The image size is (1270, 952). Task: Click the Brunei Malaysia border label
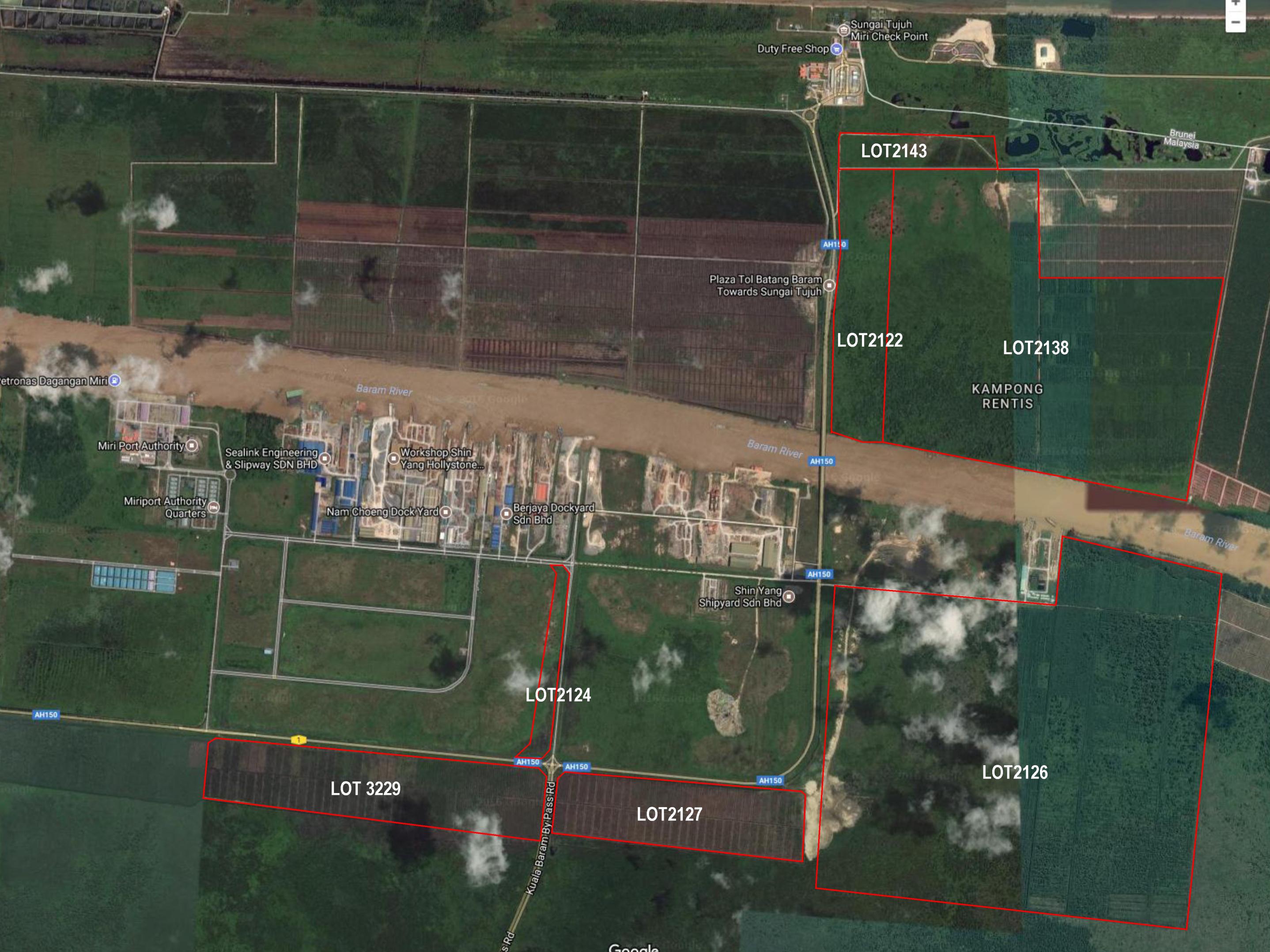tap(1182, 139)
